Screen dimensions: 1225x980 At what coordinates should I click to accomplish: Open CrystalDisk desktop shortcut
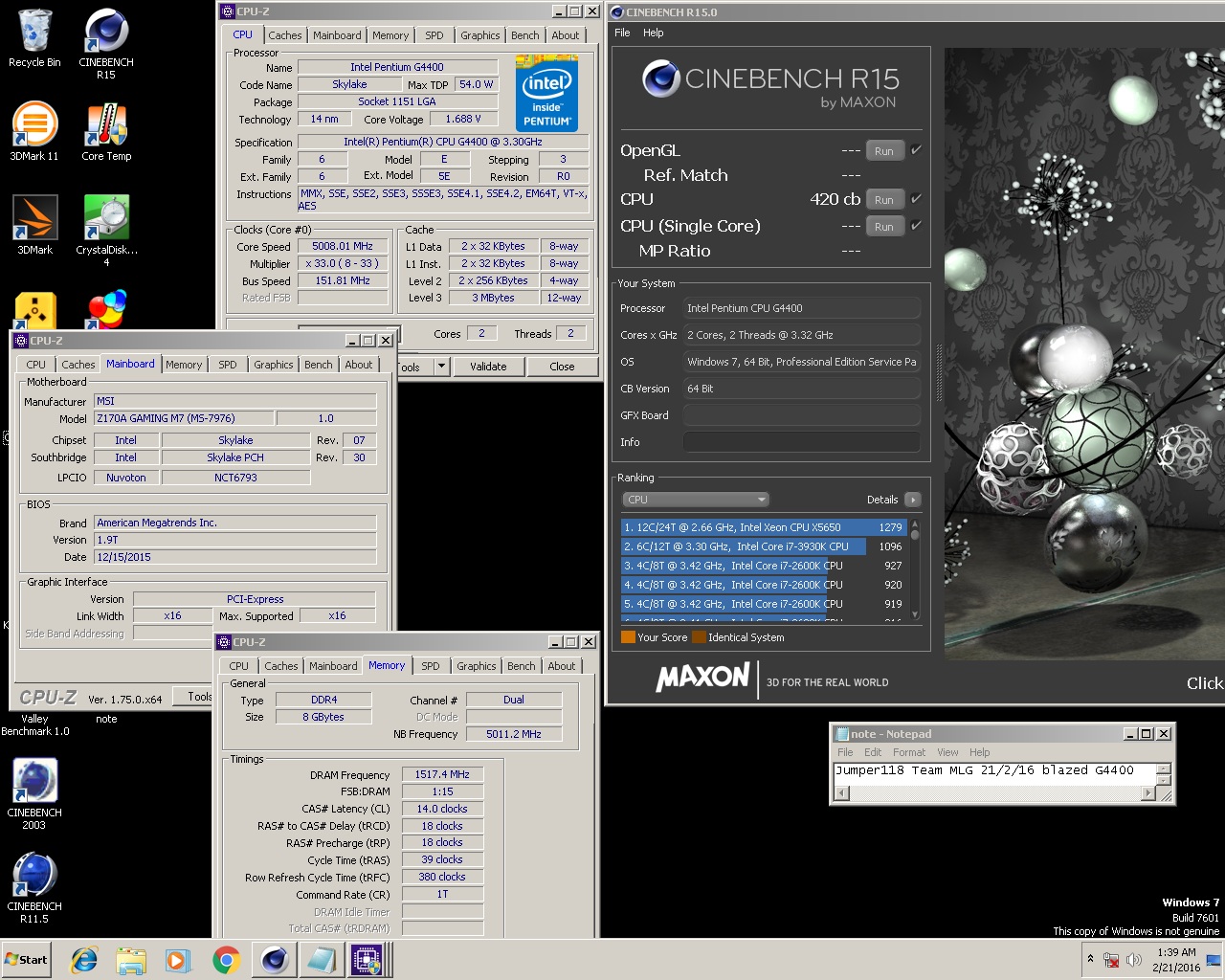106,231
